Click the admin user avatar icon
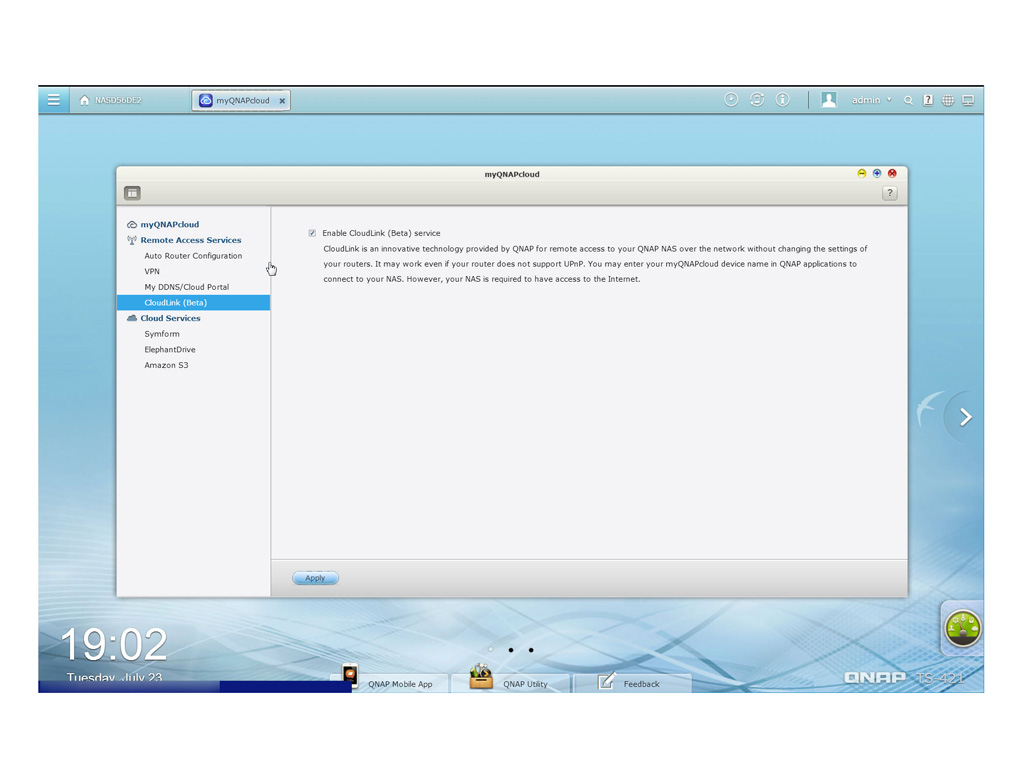The width and height of the screenshot is (1024, 768). 829,99
